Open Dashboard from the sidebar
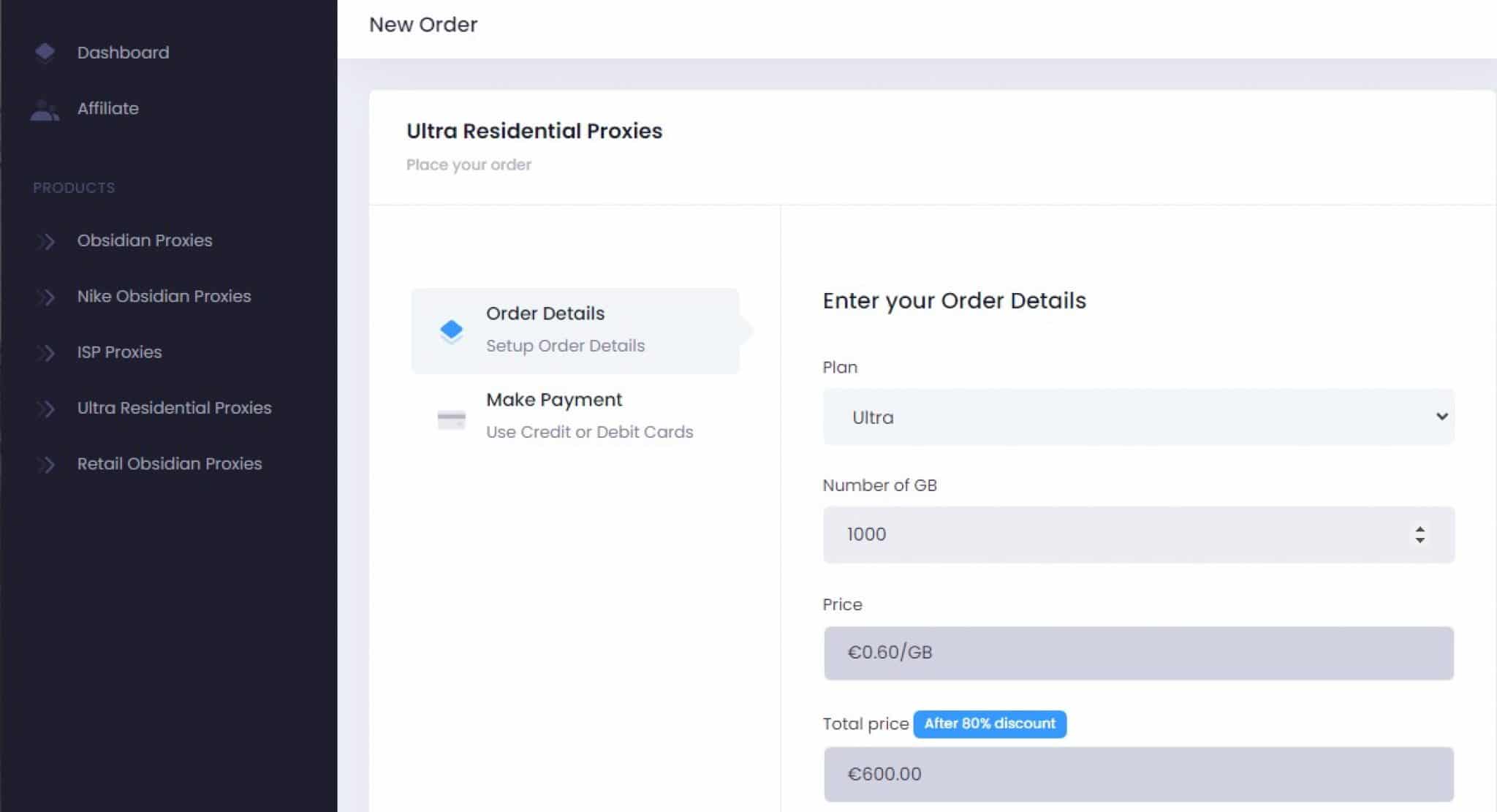Screen dimensions: 1497x812 (x=123, y=53)
